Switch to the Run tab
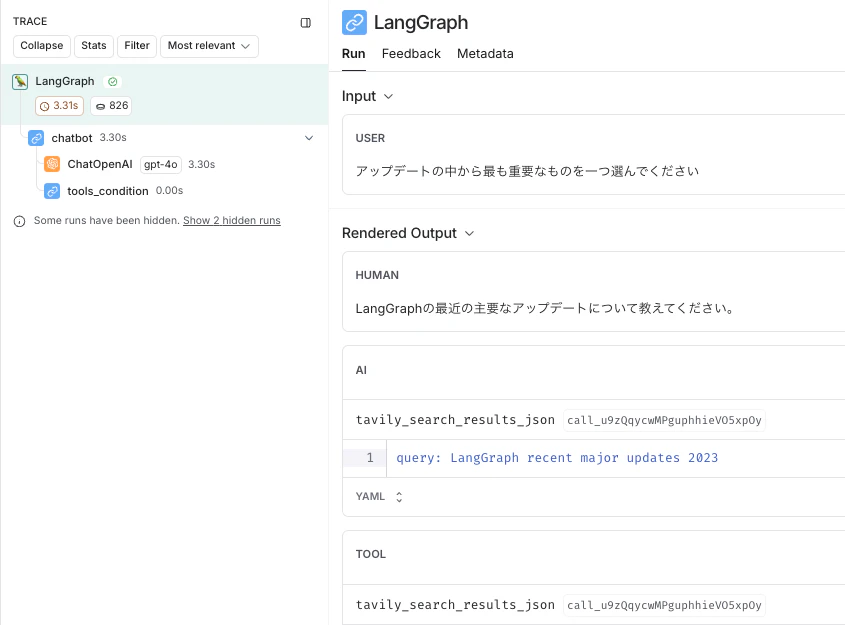Screen dimensions: 845x625 [x=354, y=54]
